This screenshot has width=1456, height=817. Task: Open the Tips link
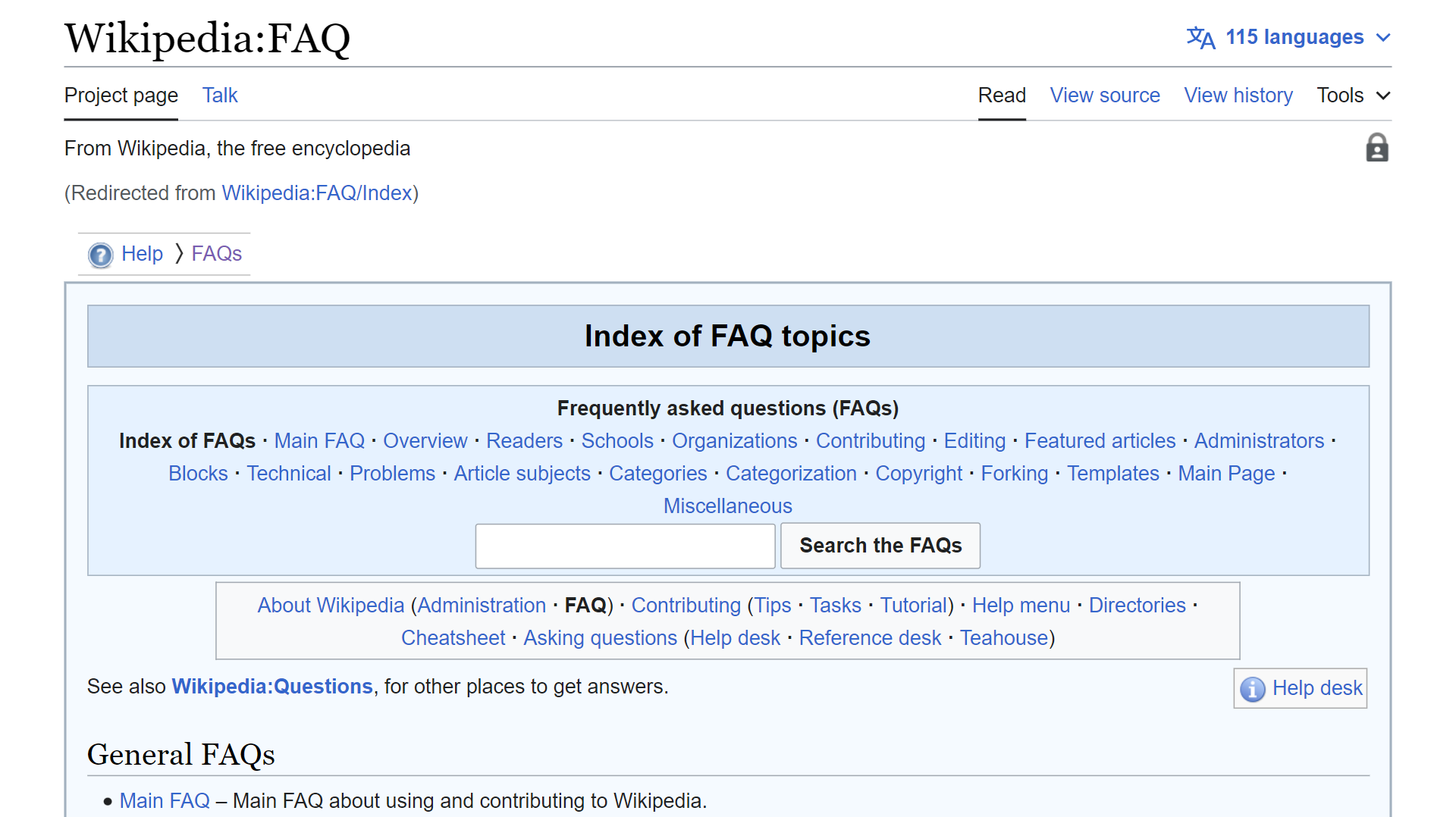[x=773, y=606]
